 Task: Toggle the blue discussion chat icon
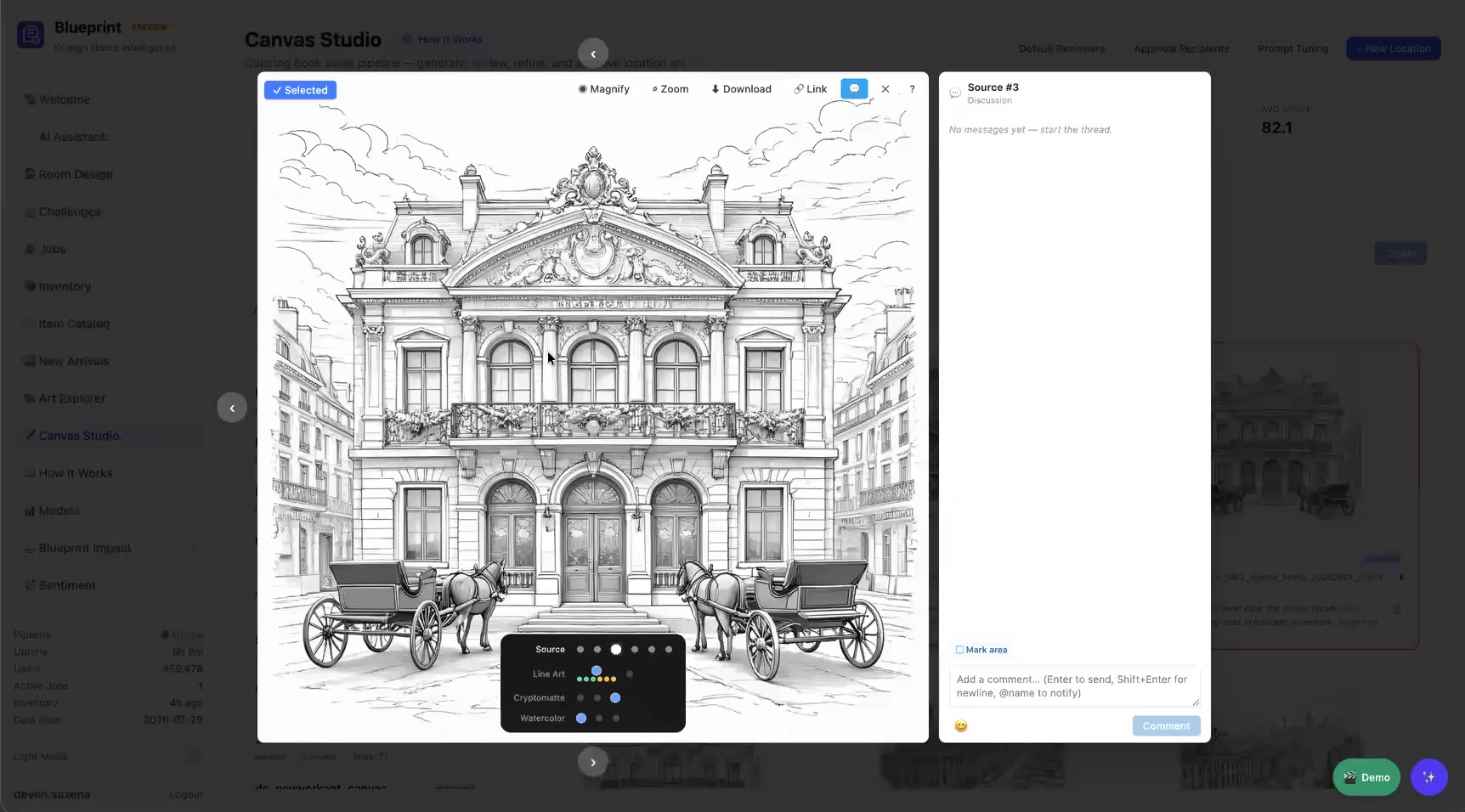(x=854, y=88)
